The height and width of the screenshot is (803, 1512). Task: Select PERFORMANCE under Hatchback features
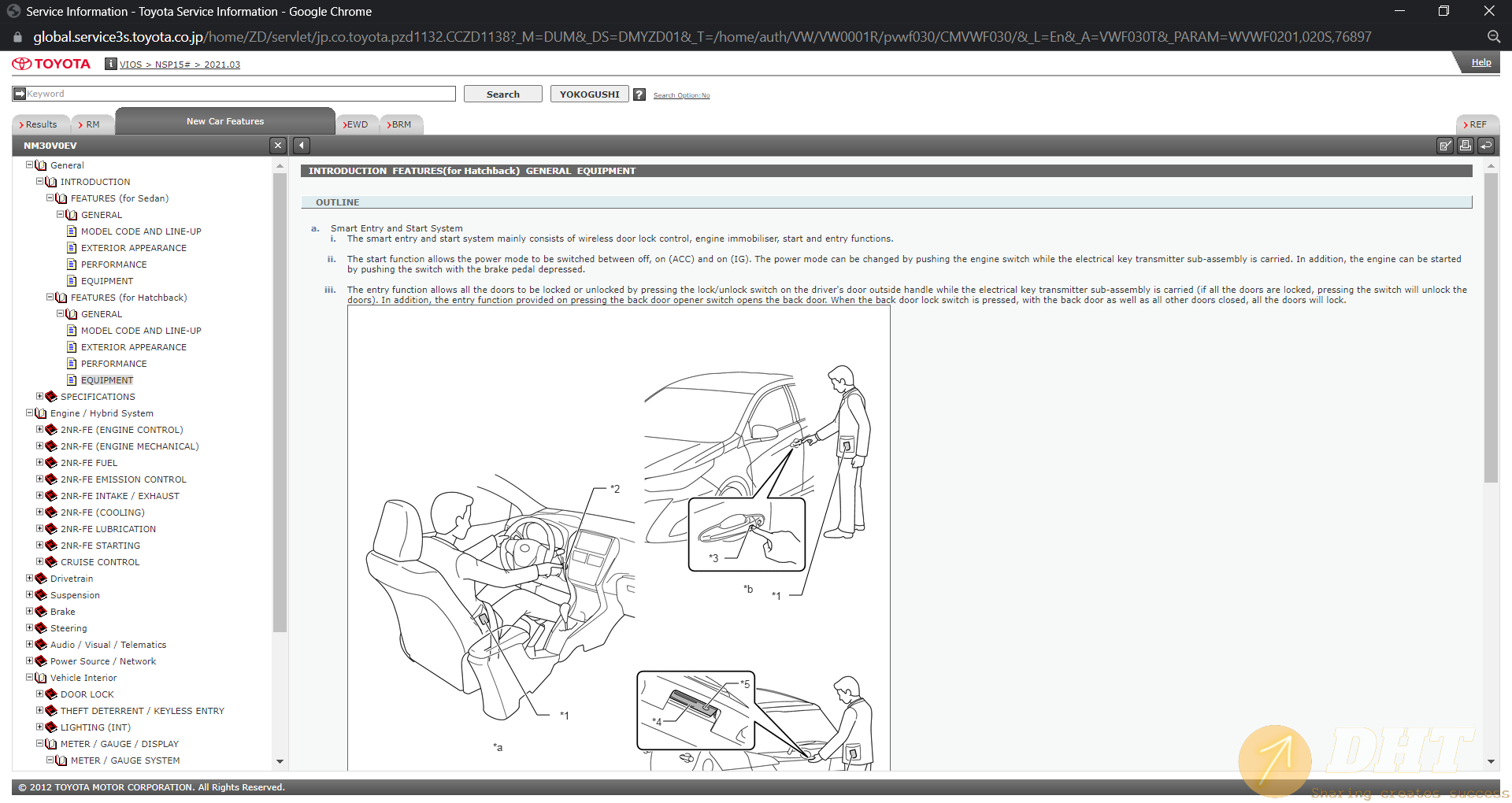click(113, 364)
